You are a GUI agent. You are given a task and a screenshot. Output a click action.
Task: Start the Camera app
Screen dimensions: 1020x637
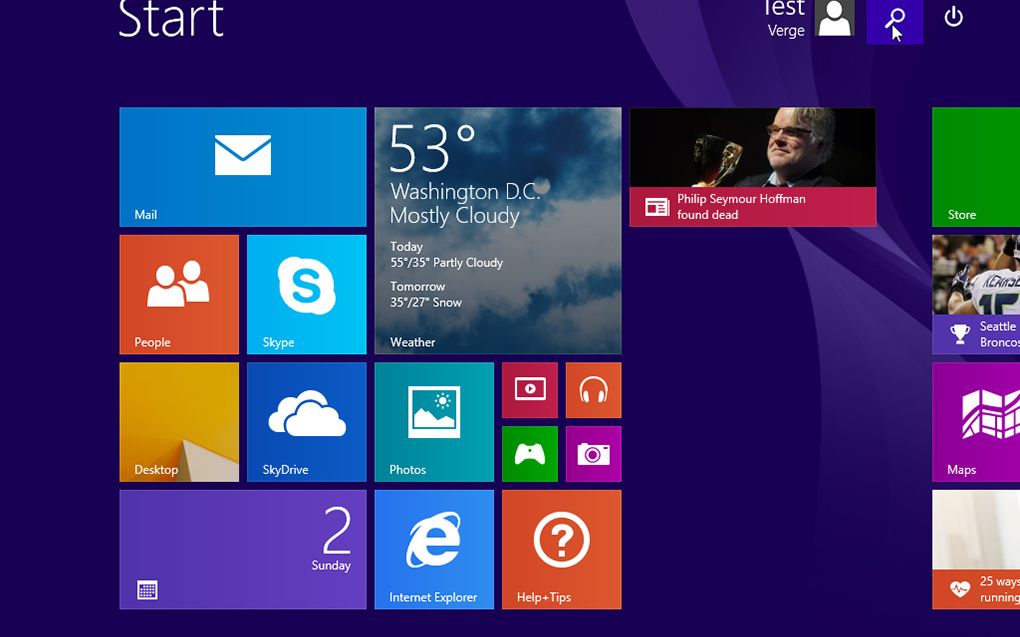(x=593, y=454)
